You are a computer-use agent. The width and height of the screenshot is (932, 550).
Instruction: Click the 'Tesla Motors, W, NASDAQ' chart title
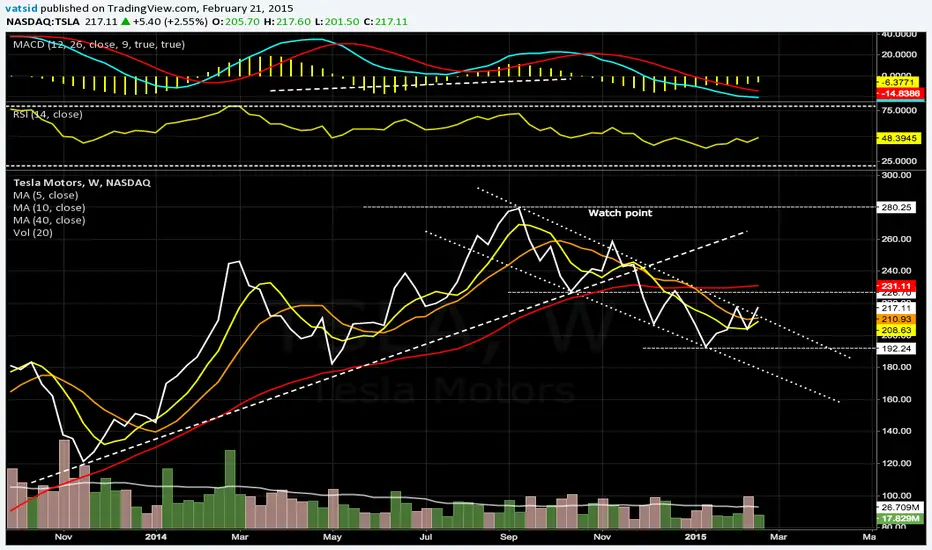tap(82, 183)
